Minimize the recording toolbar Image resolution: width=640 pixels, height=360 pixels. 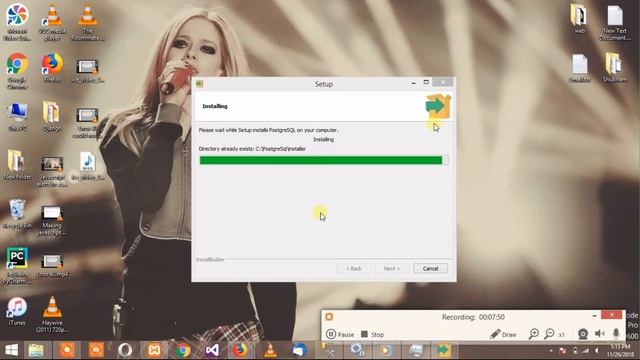(594, 316)
